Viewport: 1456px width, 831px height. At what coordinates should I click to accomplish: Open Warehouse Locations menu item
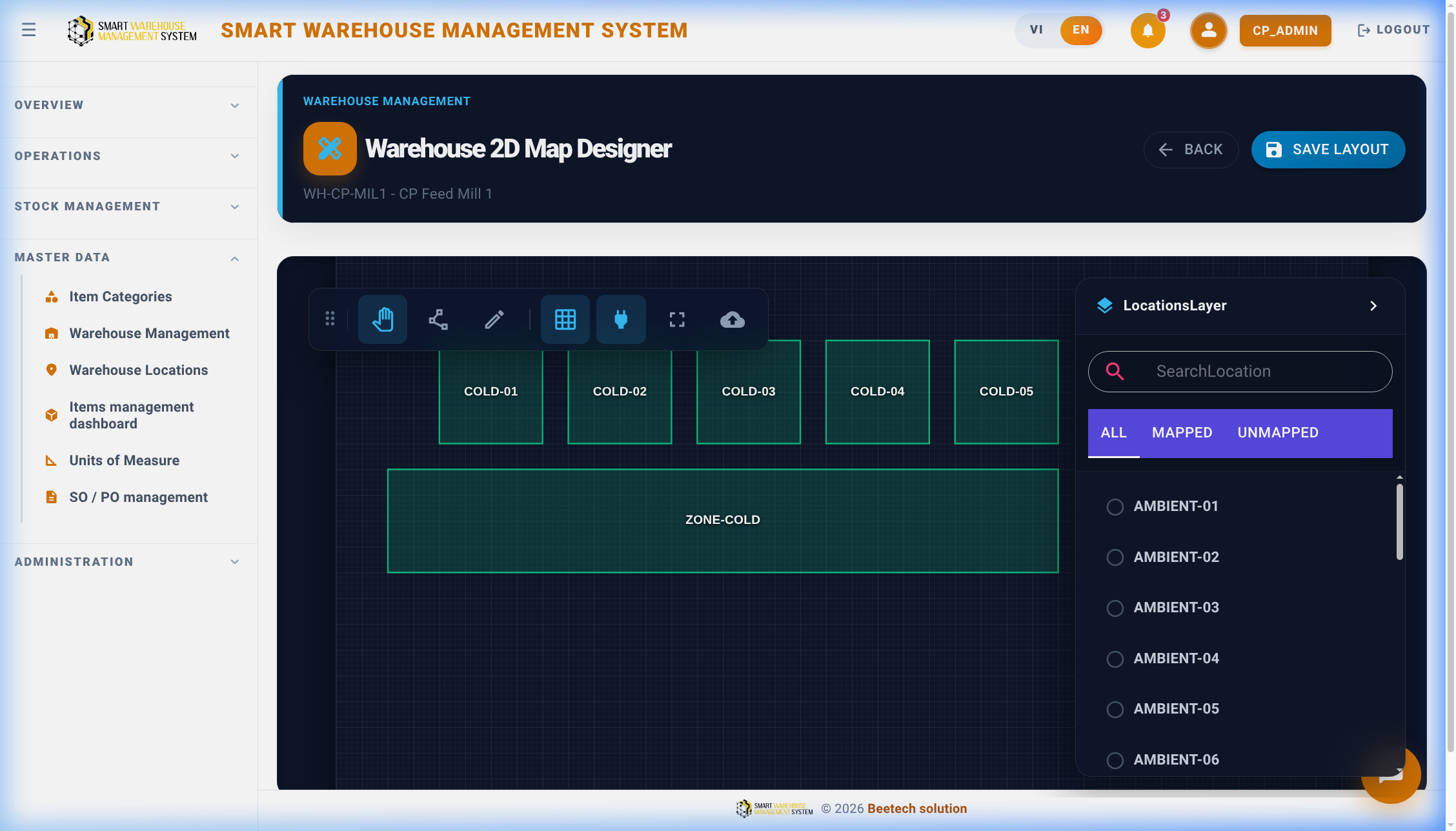[x=138, y=370]
